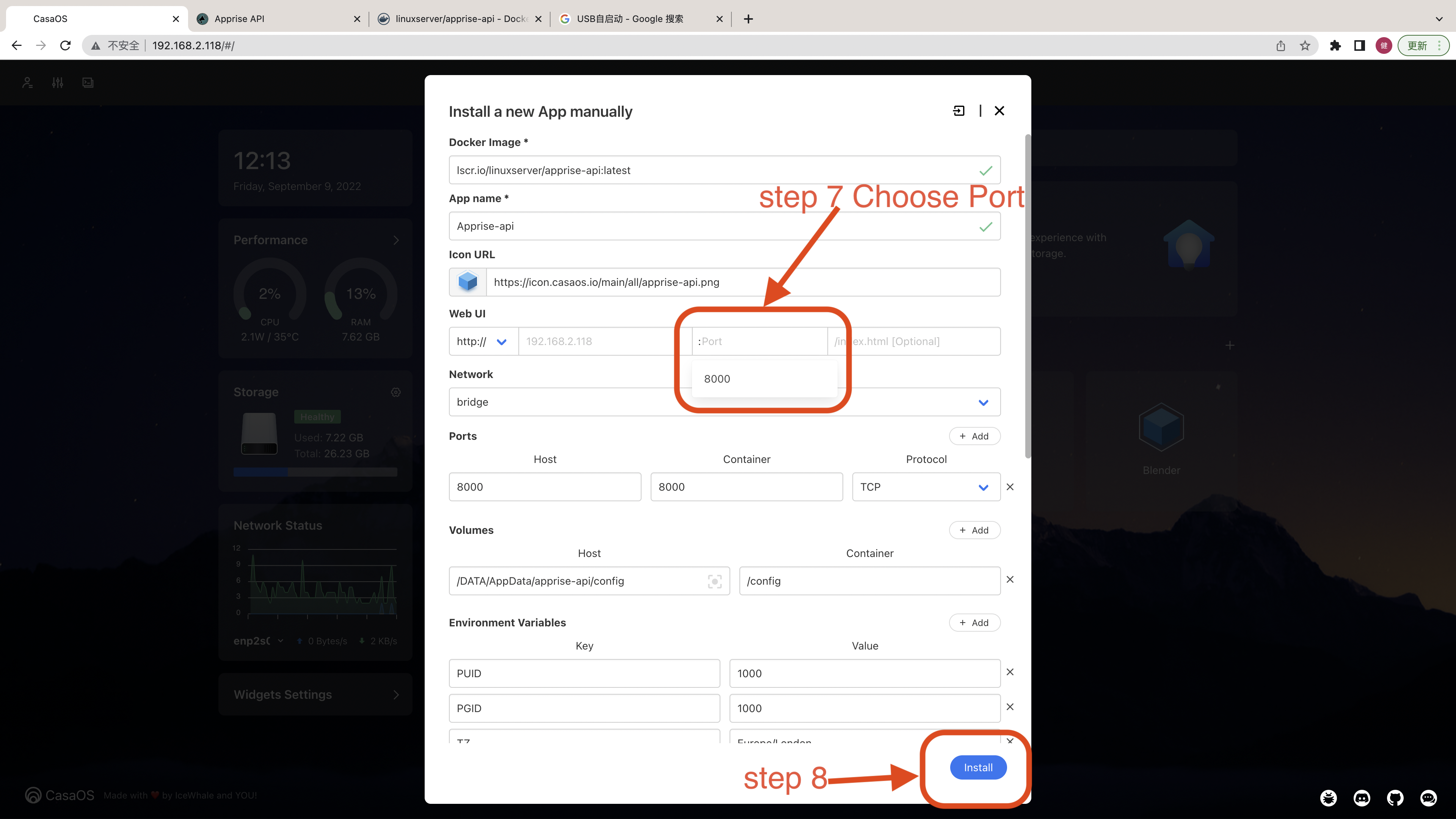Open the Discord community icon in footer

click(x=1362, y=798)
